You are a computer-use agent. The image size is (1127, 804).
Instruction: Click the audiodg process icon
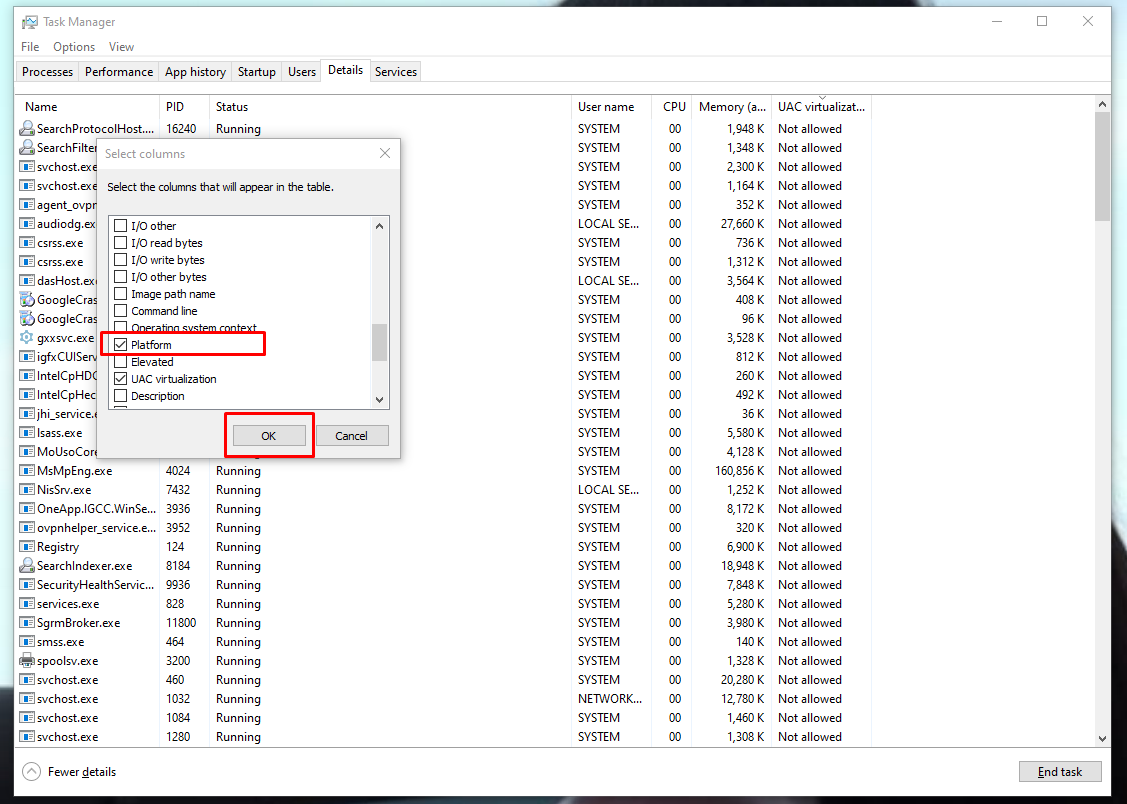[27, 223]
